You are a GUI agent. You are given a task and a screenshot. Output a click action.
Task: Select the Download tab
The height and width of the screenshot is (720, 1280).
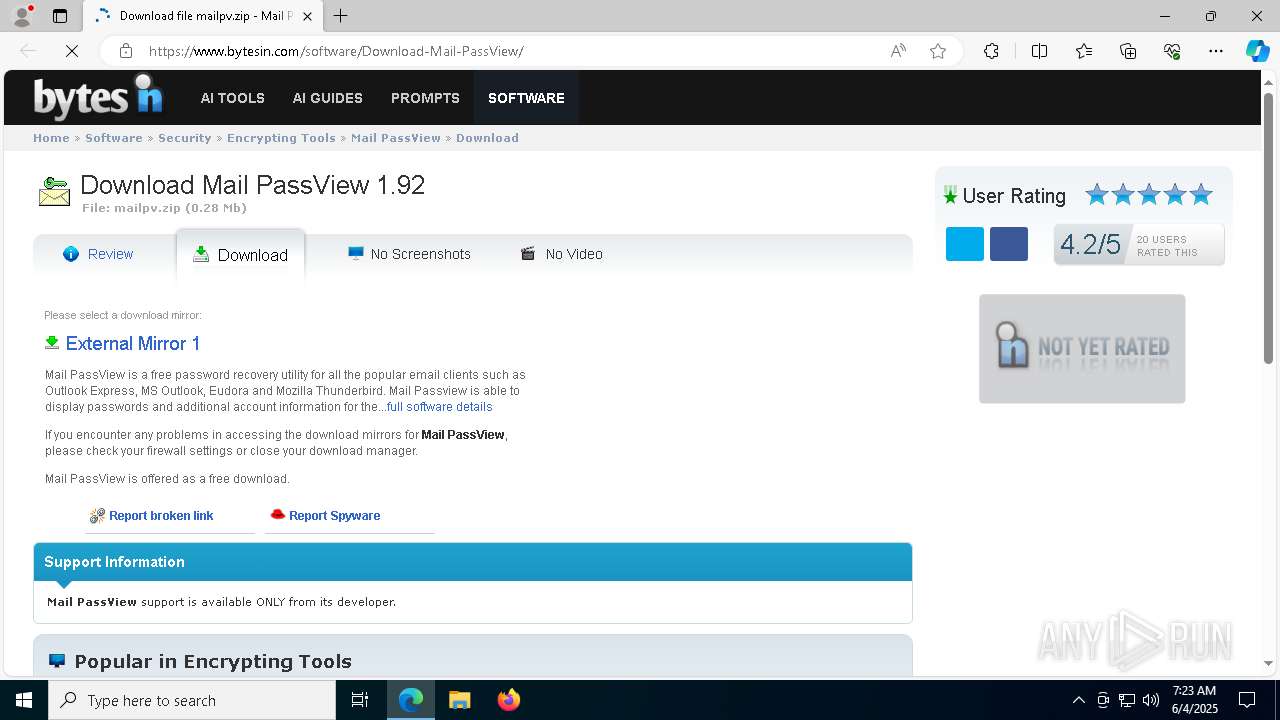pos(240,255)
